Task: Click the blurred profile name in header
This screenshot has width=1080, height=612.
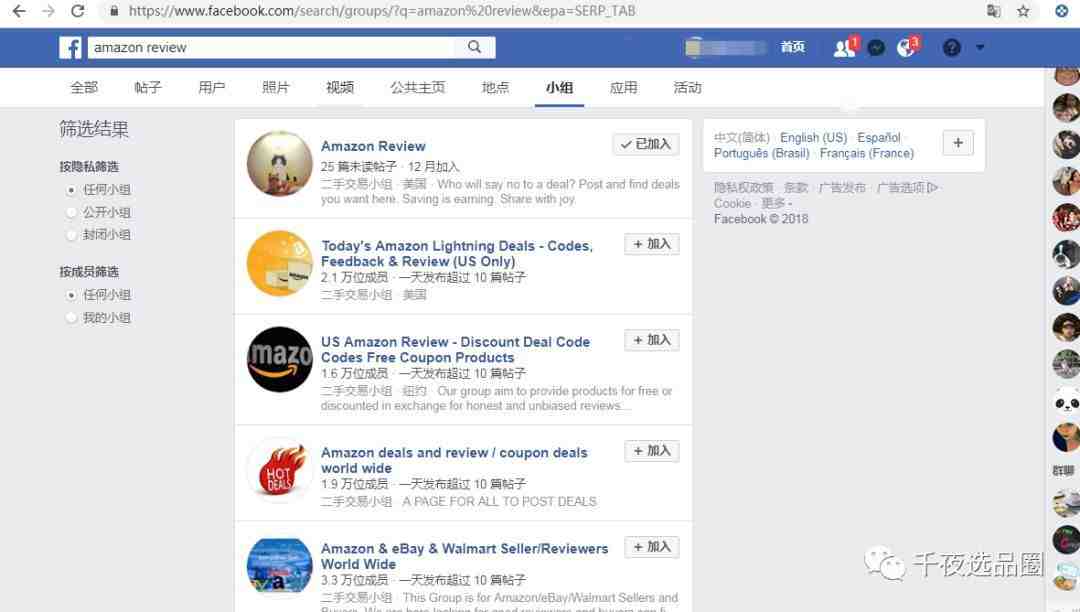Action: 726,48
